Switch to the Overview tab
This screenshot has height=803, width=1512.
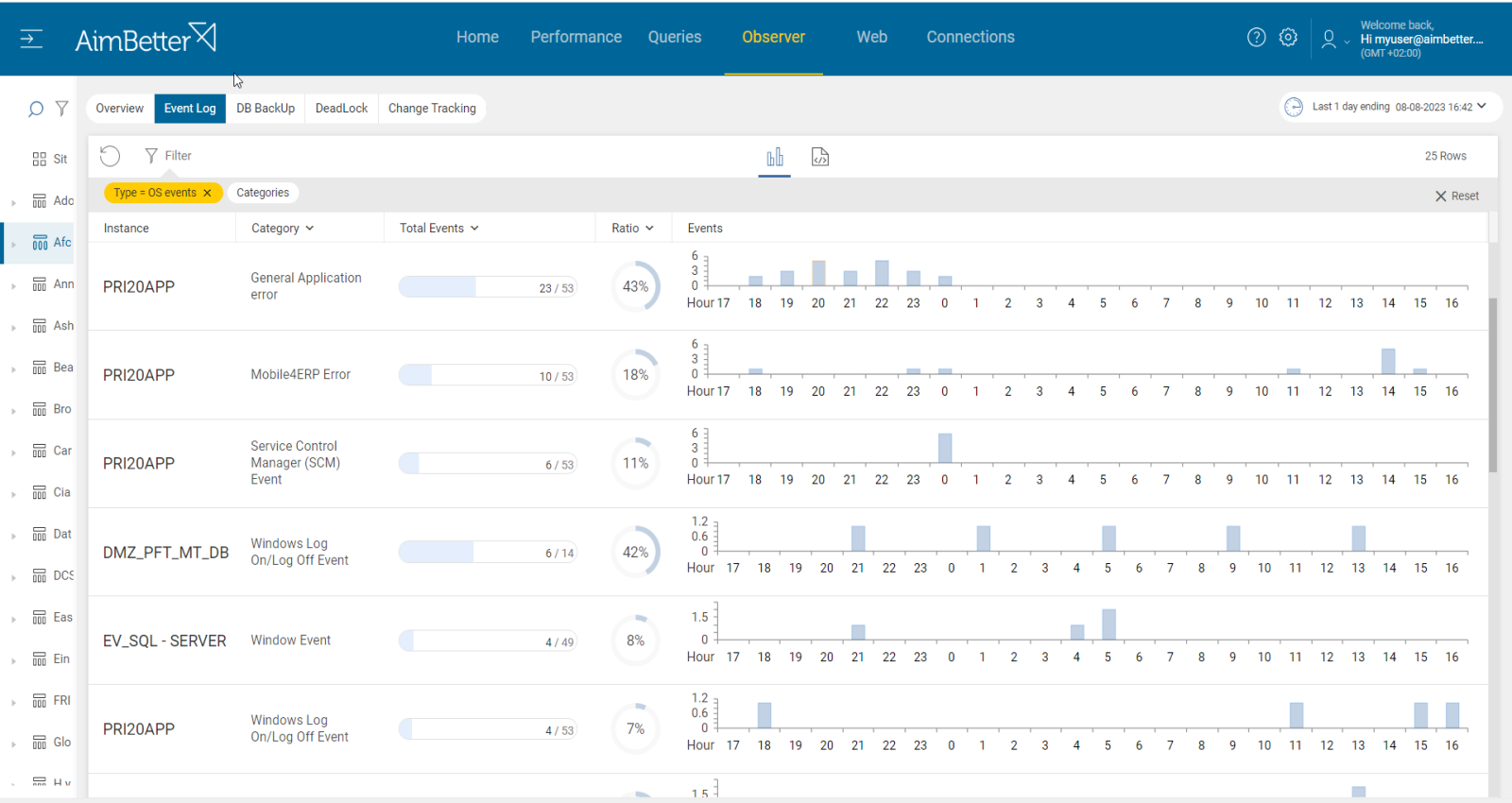tap(119, 109)
